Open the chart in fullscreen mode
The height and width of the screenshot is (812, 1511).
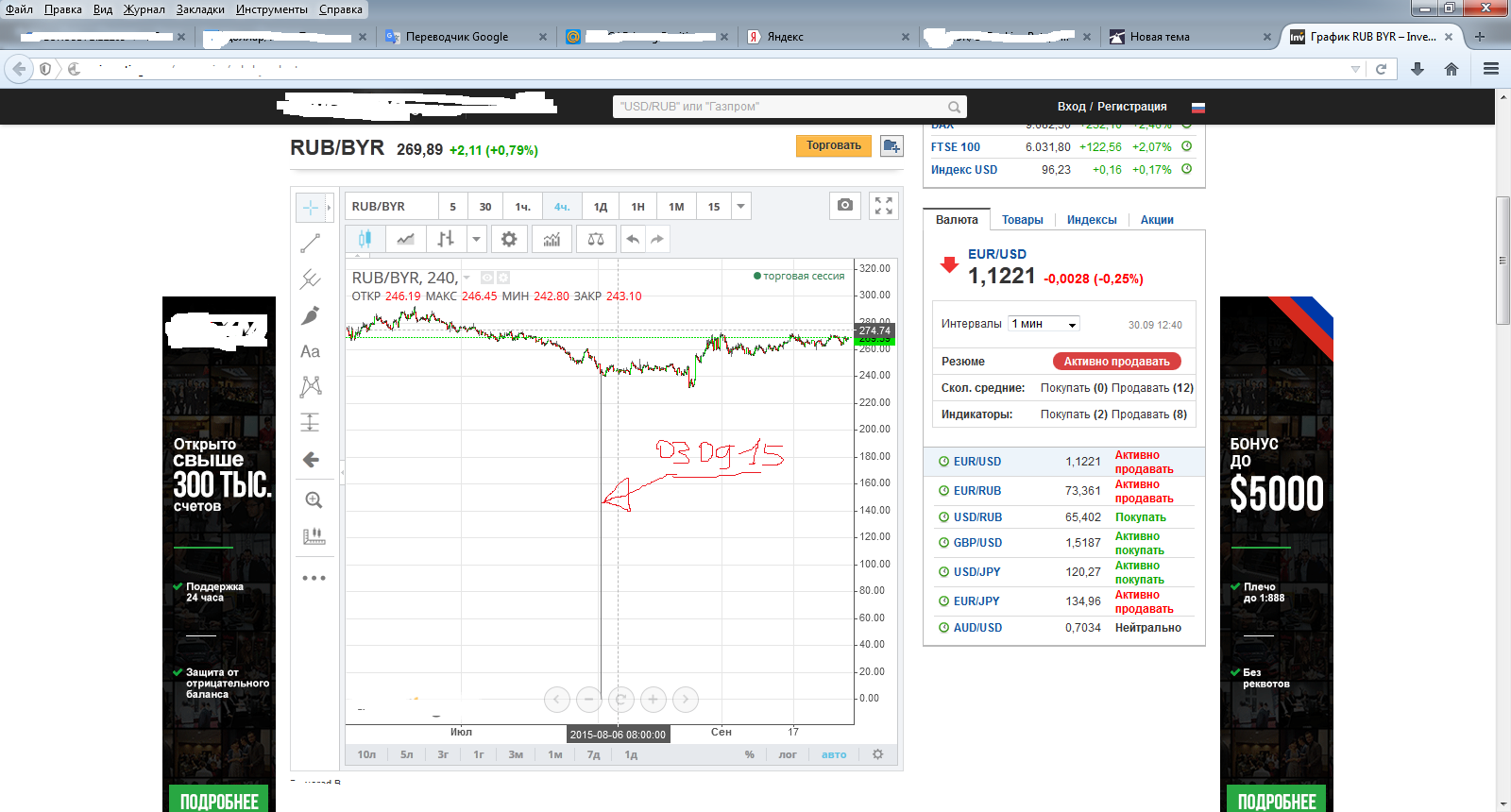pos(883,206)
